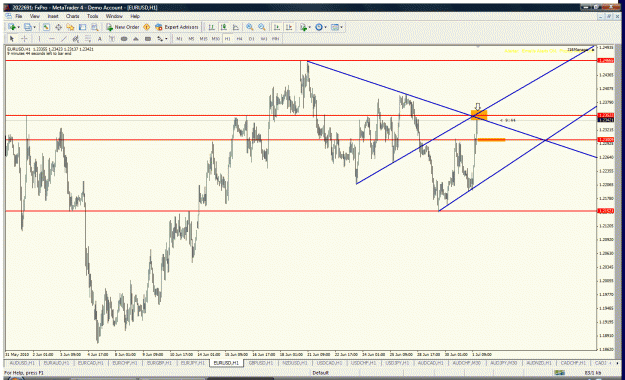Viewport: 625px width, 380px height.
Task: Open the File menu
Action: point(18,16)
